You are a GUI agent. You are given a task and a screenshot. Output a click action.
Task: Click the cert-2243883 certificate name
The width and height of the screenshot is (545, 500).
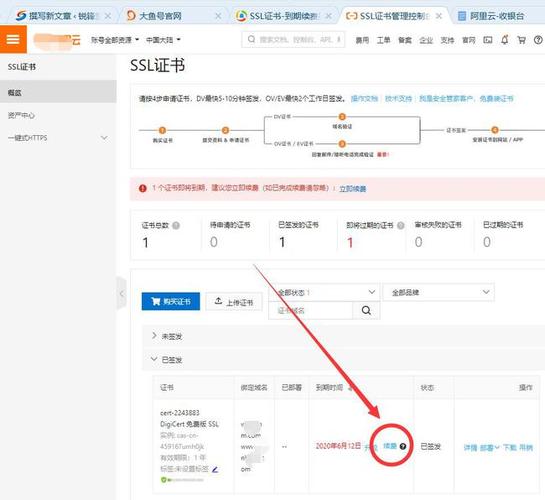tap(180, 413)
